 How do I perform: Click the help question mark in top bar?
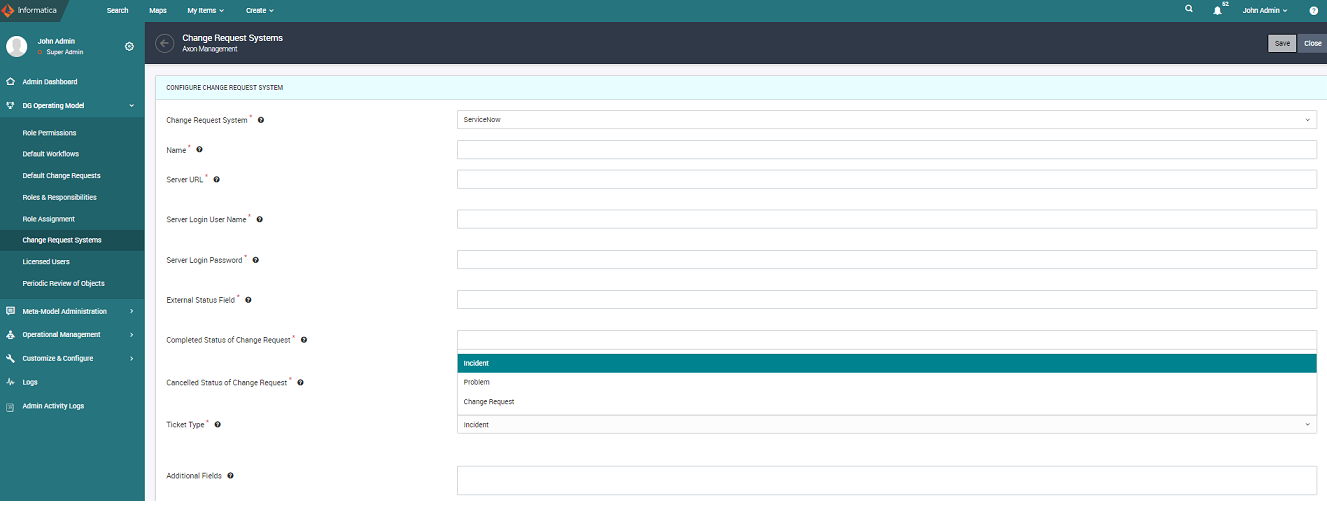tap(1314, 10)
